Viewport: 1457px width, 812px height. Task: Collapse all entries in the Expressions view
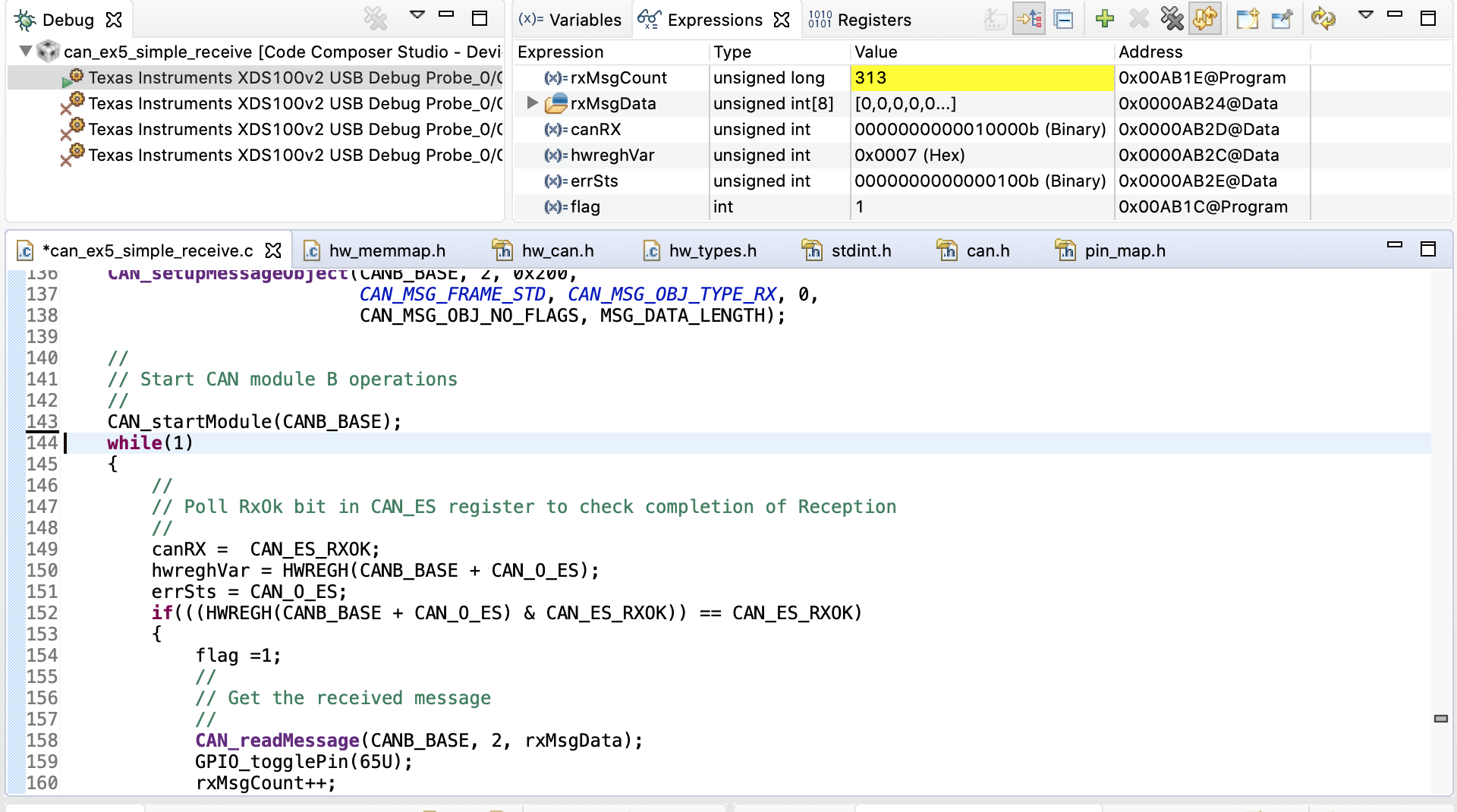(x=1063, y=19)
